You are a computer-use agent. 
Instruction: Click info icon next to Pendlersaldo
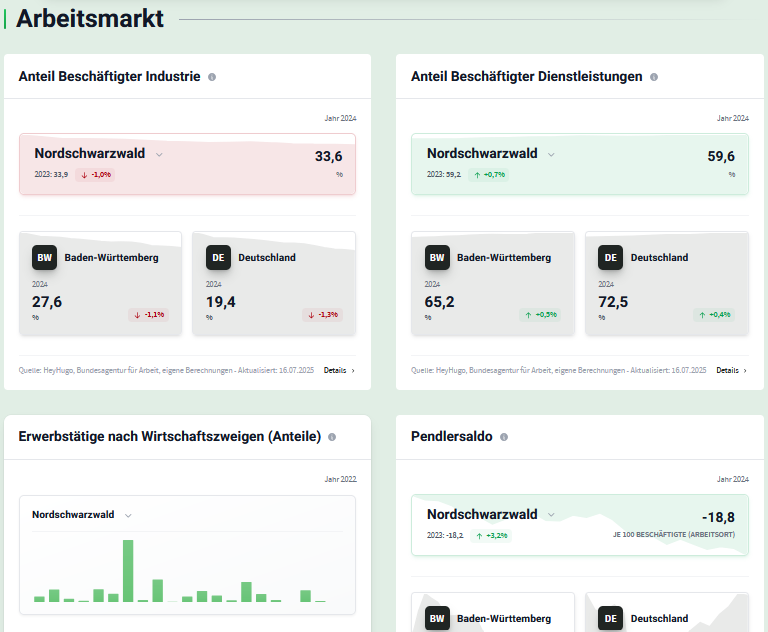(x=504, y=437)
